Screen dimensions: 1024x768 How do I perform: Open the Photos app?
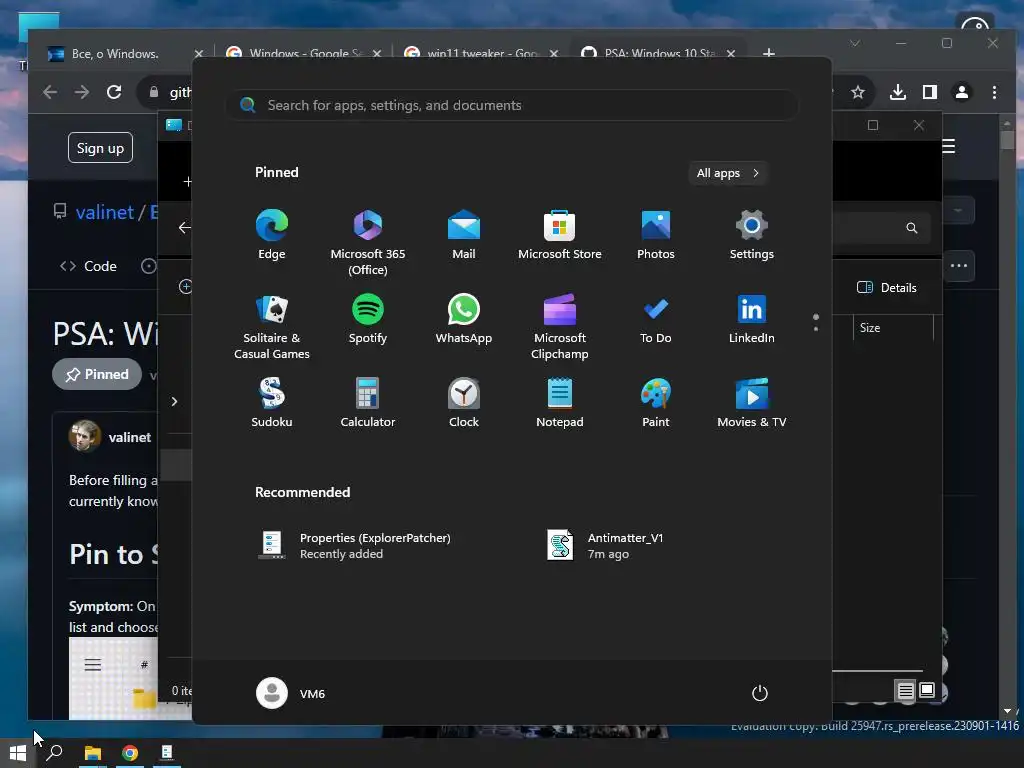(656, 235)
